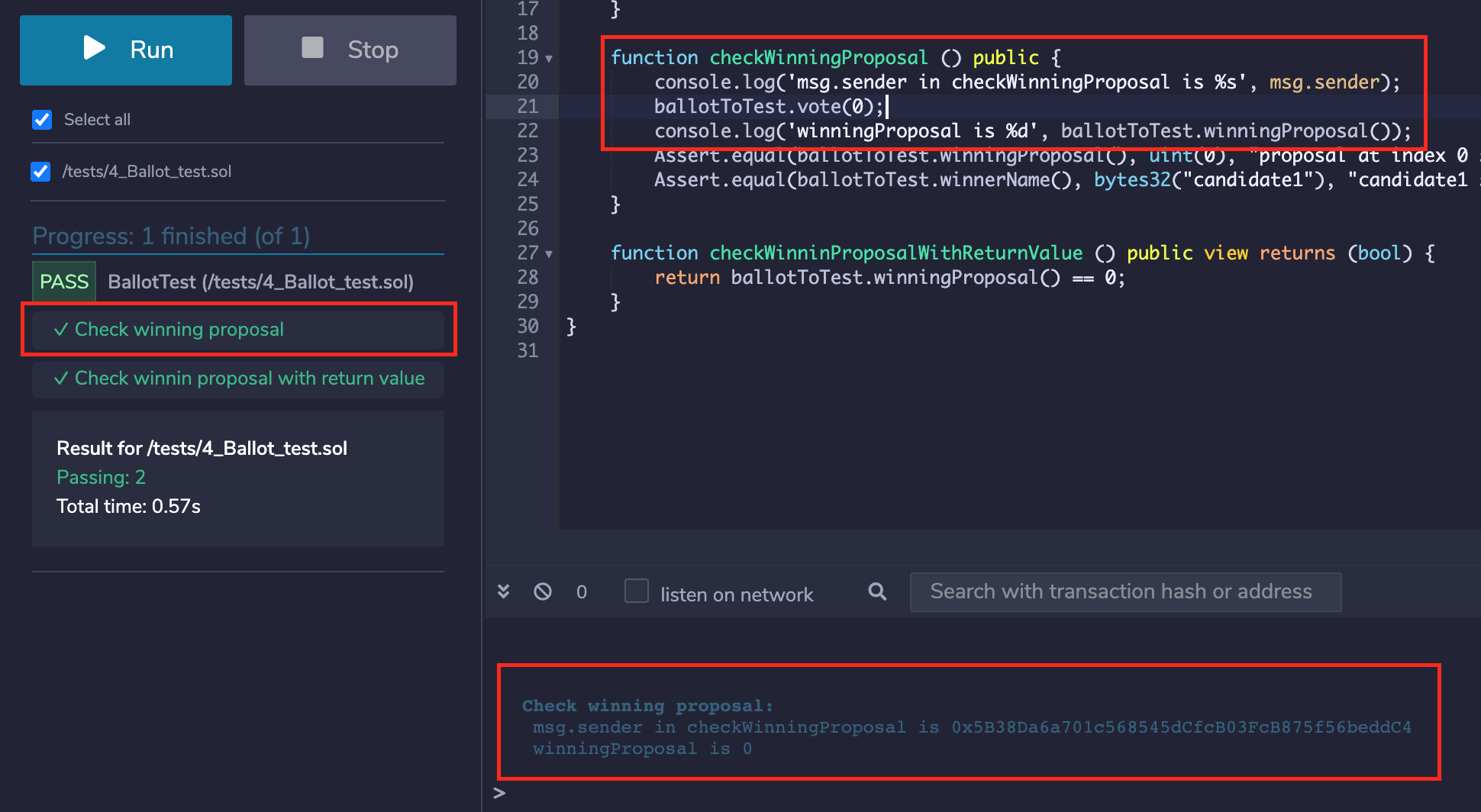Image resolution: width=1481 pixels, height=812 pixels.
Task: Click the checkWinninProposalWithReturnValue function name
Action: [x=896, y=253]
